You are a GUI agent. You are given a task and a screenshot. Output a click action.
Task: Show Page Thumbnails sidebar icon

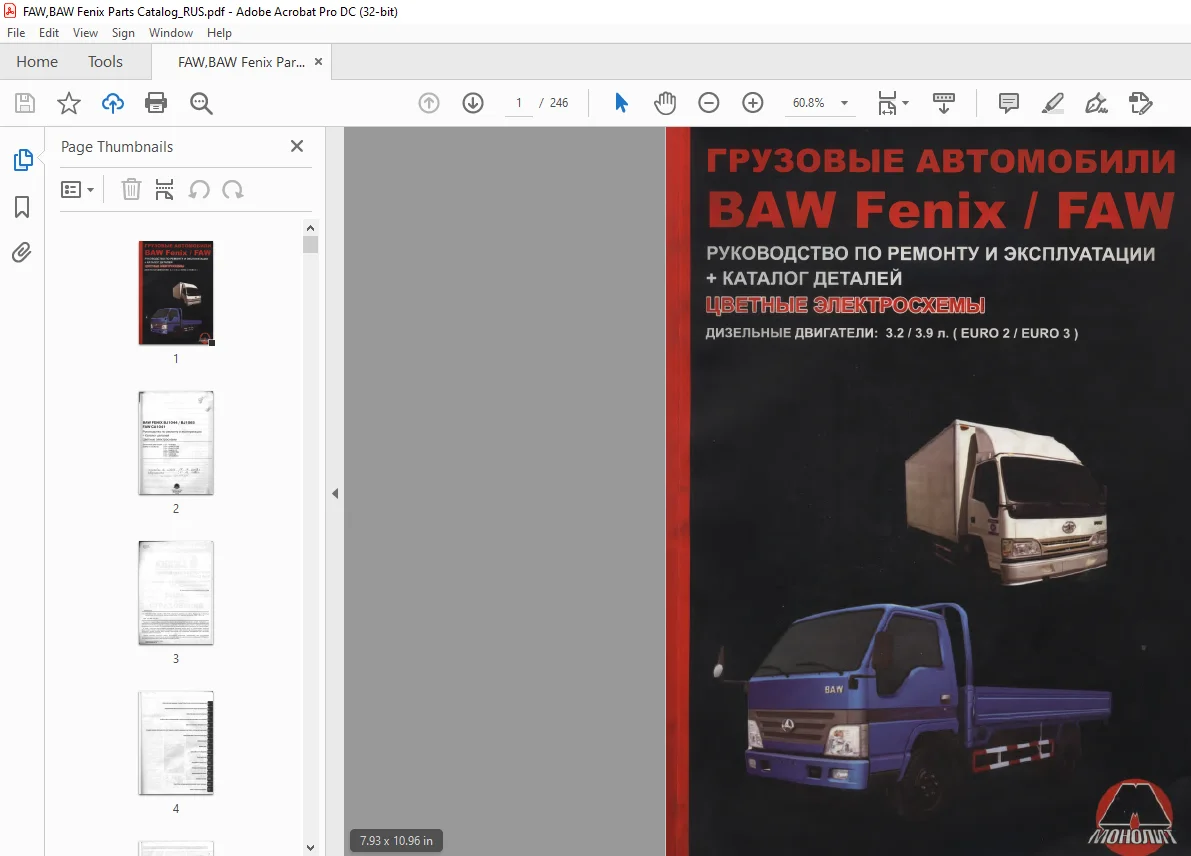23,160
